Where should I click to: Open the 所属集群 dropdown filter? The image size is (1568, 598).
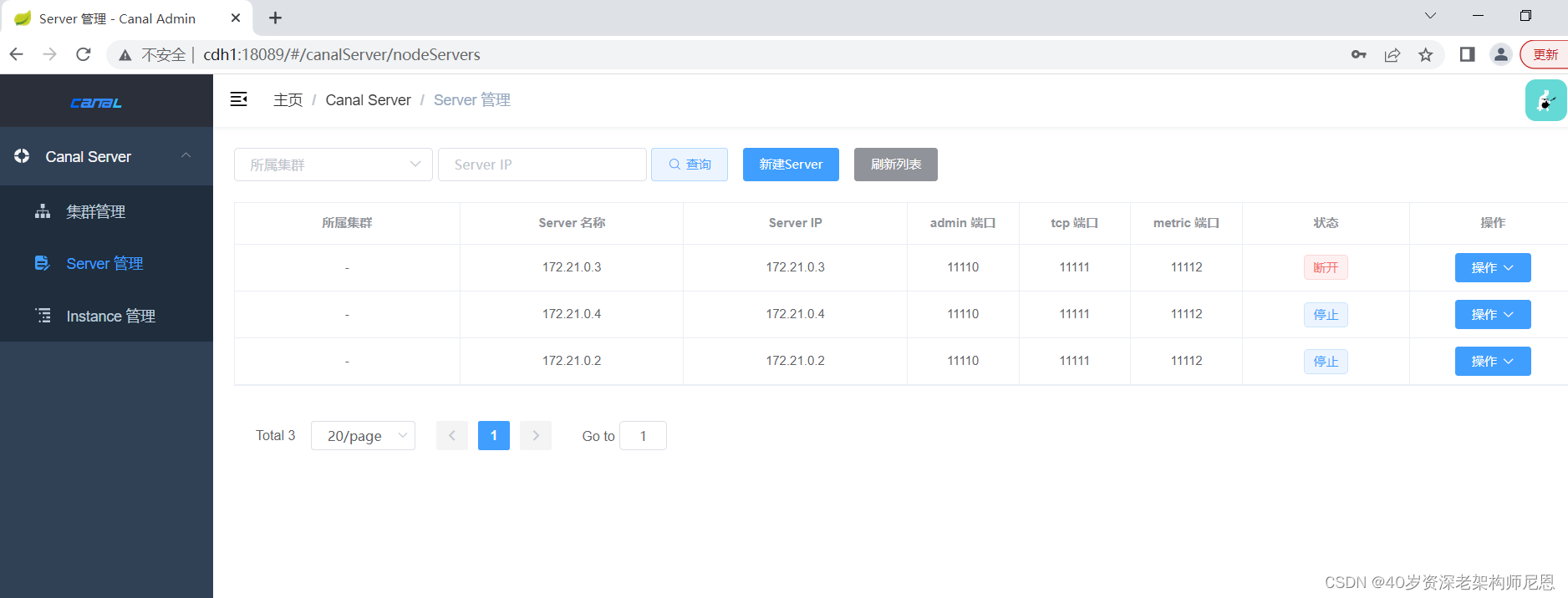tap(333, 165)
